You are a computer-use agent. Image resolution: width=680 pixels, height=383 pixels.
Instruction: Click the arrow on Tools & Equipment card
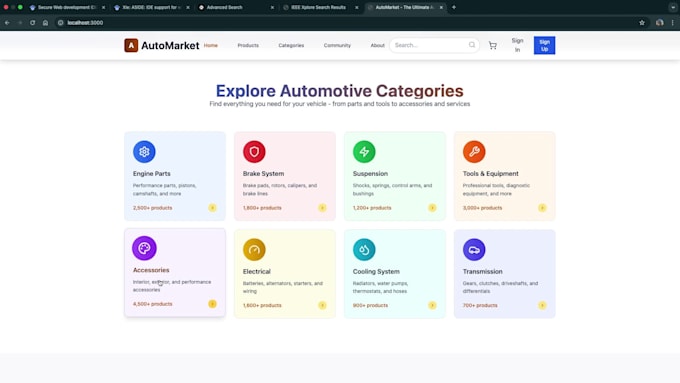click(542, 208)
